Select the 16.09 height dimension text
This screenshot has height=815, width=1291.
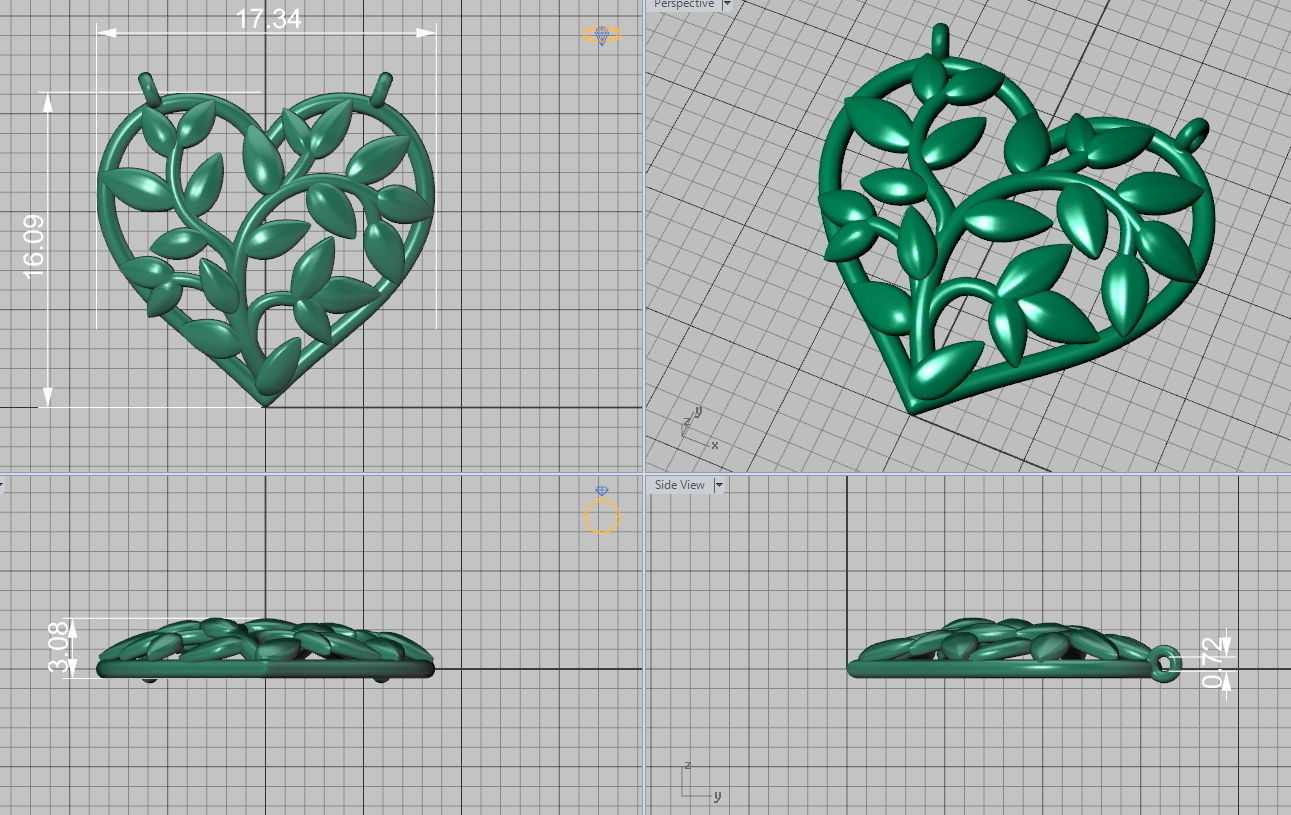(33, 245)
